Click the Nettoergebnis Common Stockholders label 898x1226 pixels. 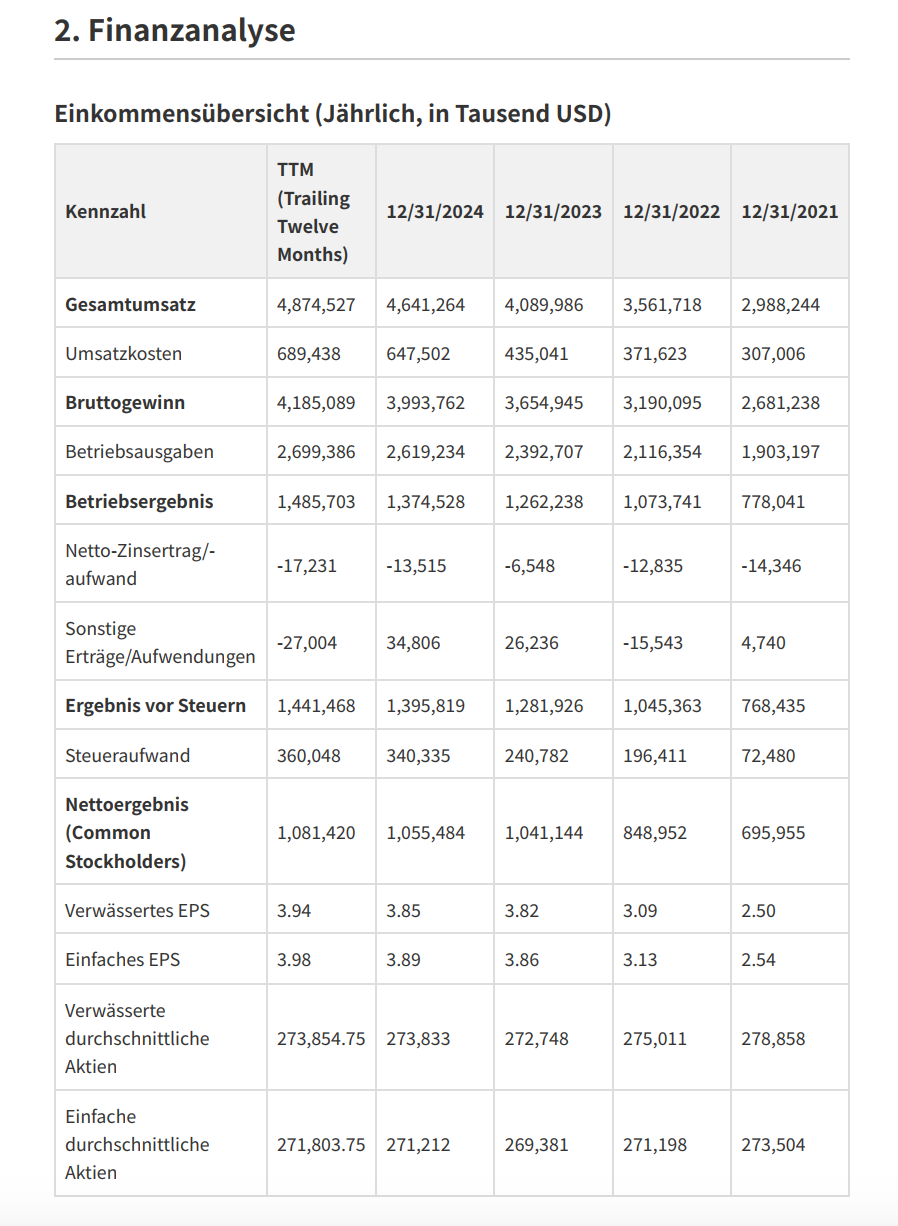127,833
